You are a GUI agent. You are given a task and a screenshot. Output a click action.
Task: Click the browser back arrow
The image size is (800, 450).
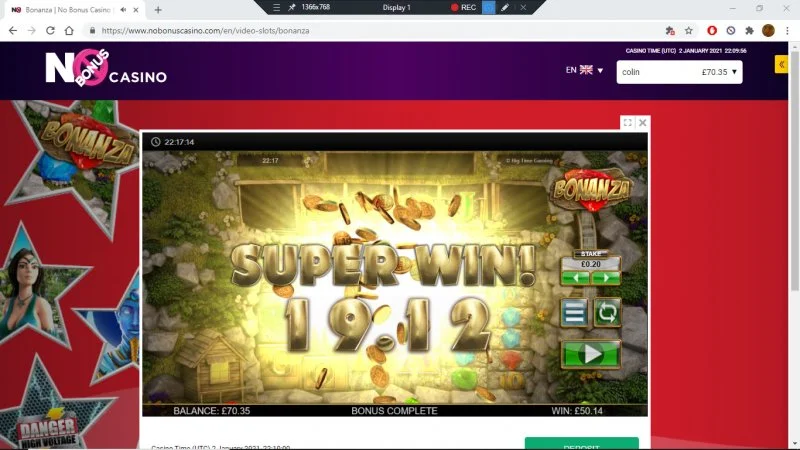point(13,31)
